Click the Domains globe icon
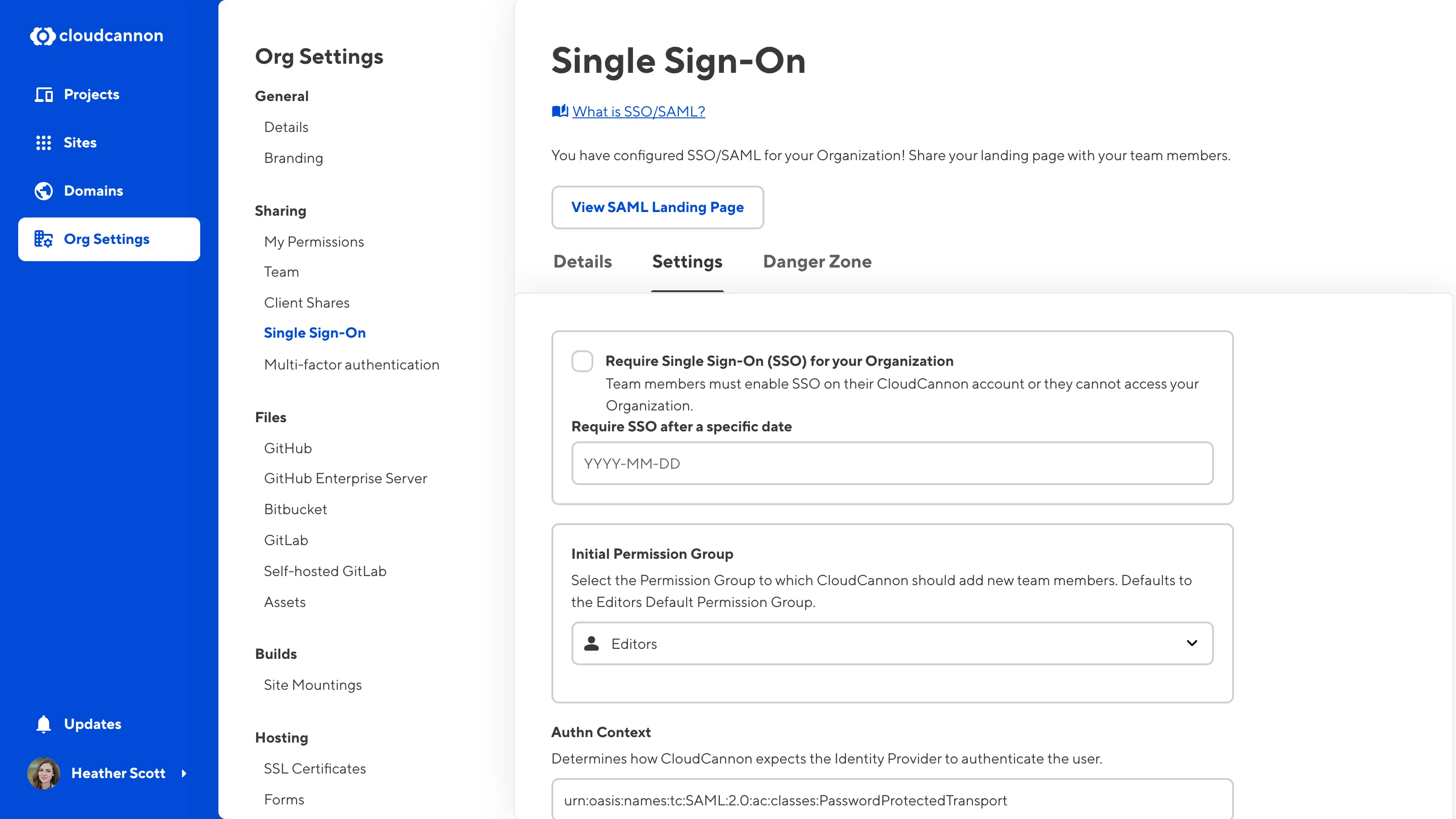Screen dimensions: 1456x819 tap(44, 191)
